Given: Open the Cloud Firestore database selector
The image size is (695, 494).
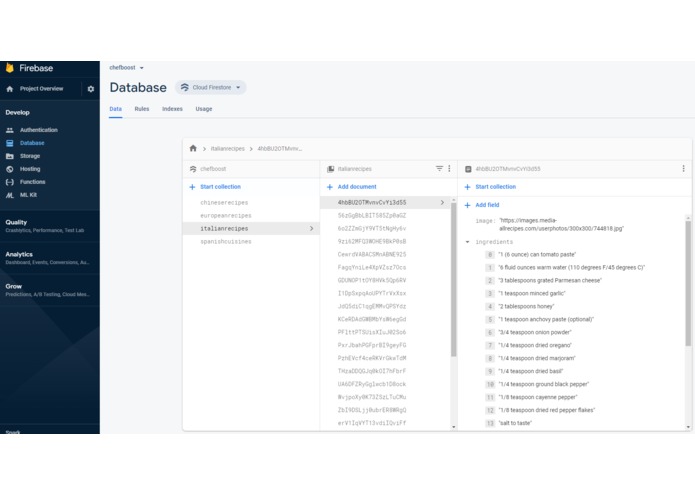Looking at the screenshot, I should click(211, 87).
